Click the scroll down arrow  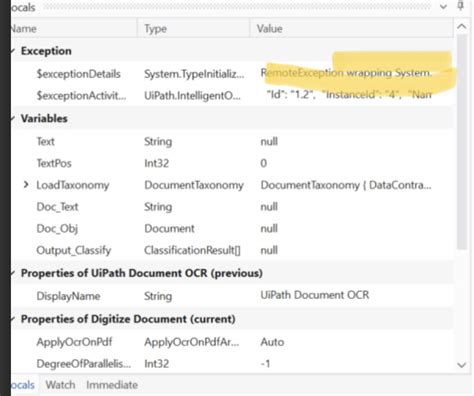point(462,365)
